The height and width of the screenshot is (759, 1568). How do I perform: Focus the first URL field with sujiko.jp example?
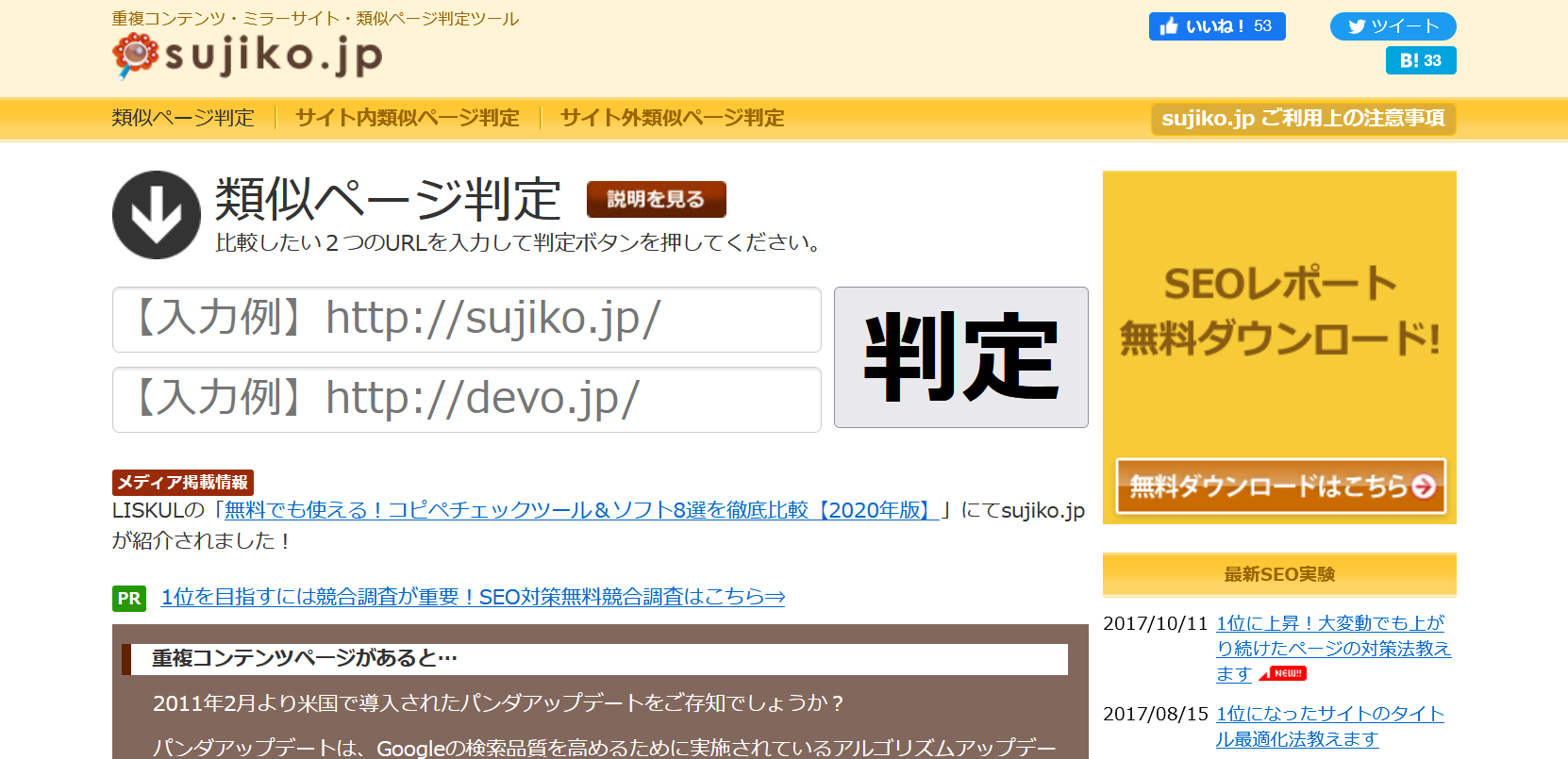tap(467, 320)
